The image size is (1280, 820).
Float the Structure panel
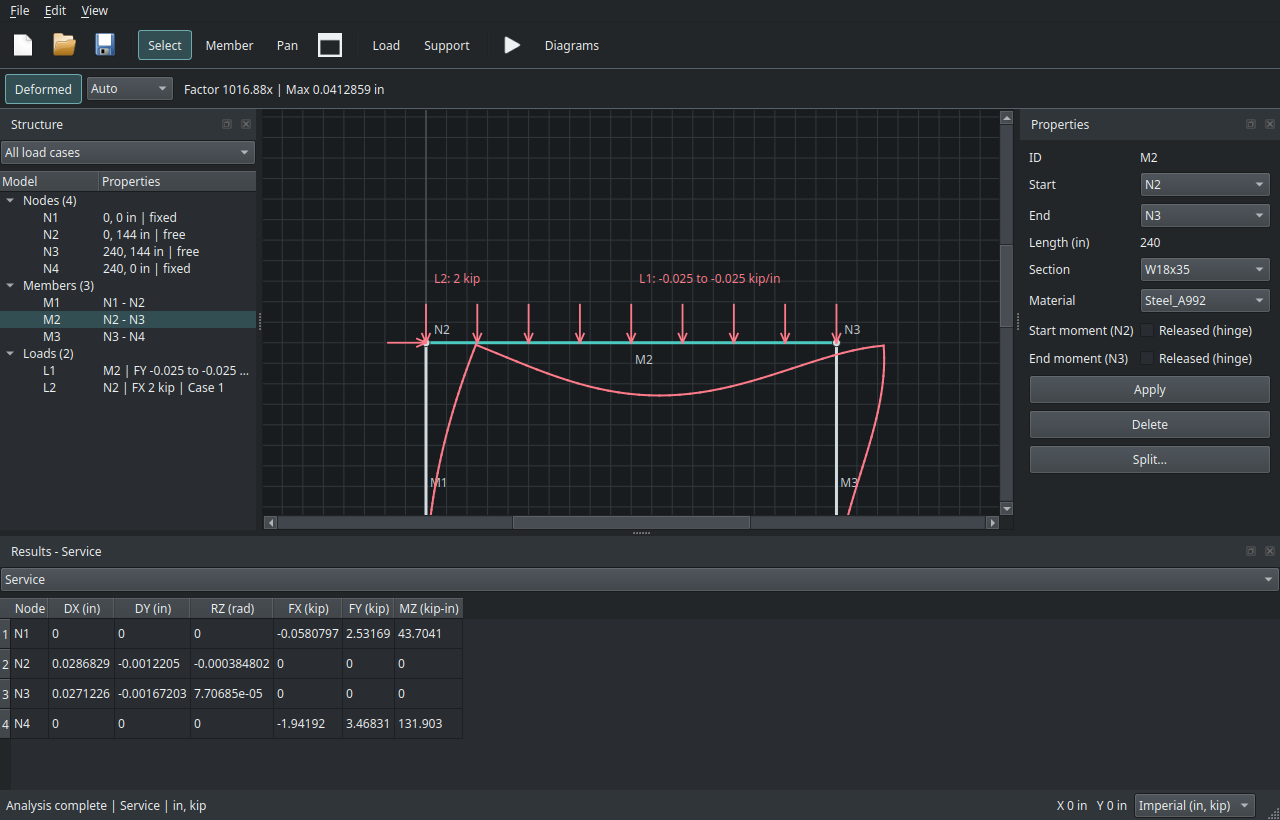pos(227,124)
